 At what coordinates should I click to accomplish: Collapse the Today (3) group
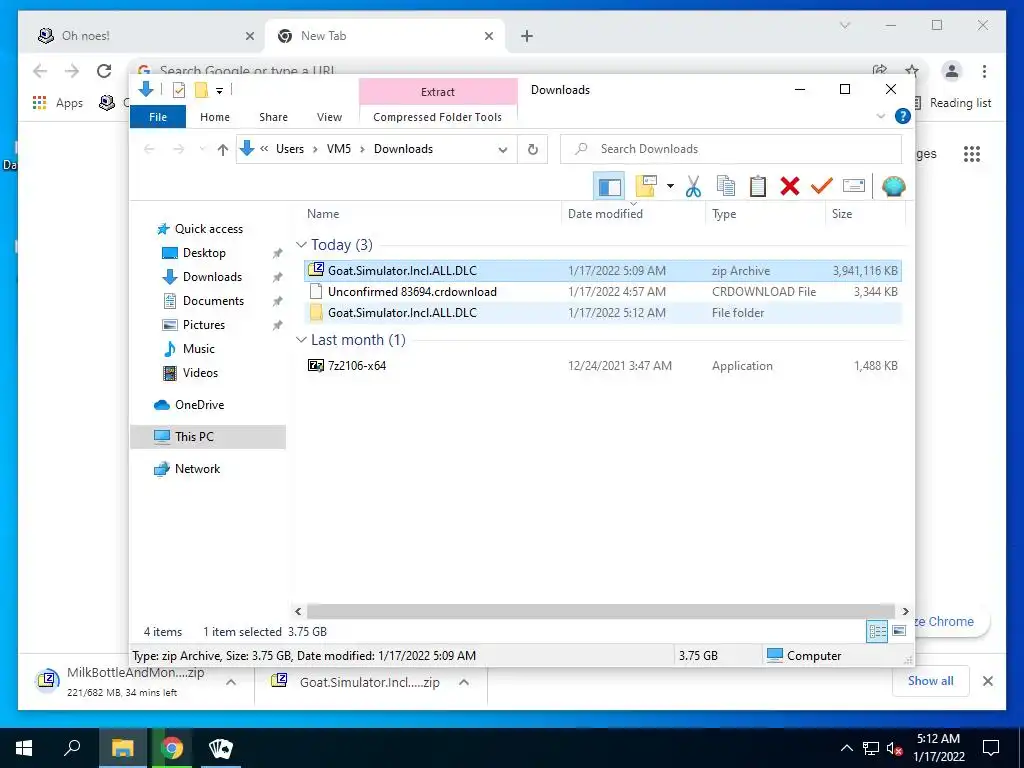[x=301, y=244]
